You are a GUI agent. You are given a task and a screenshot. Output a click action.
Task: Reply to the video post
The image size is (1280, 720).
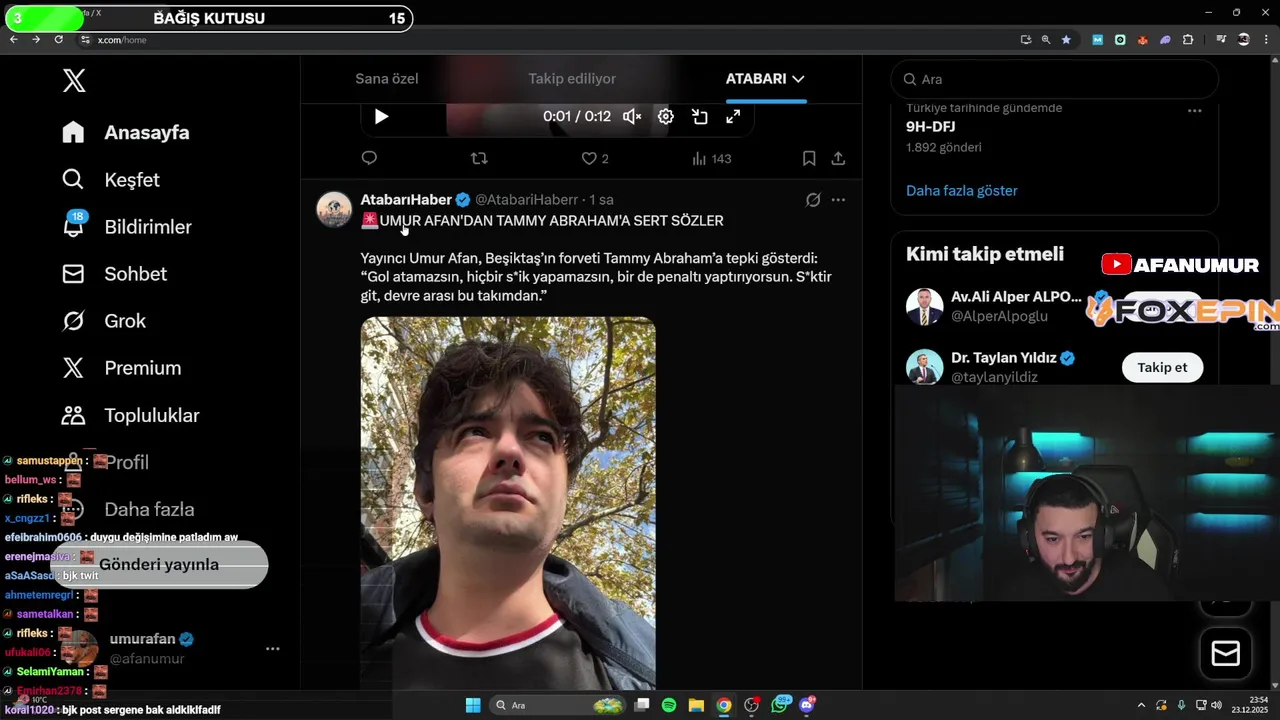point(369,158)
